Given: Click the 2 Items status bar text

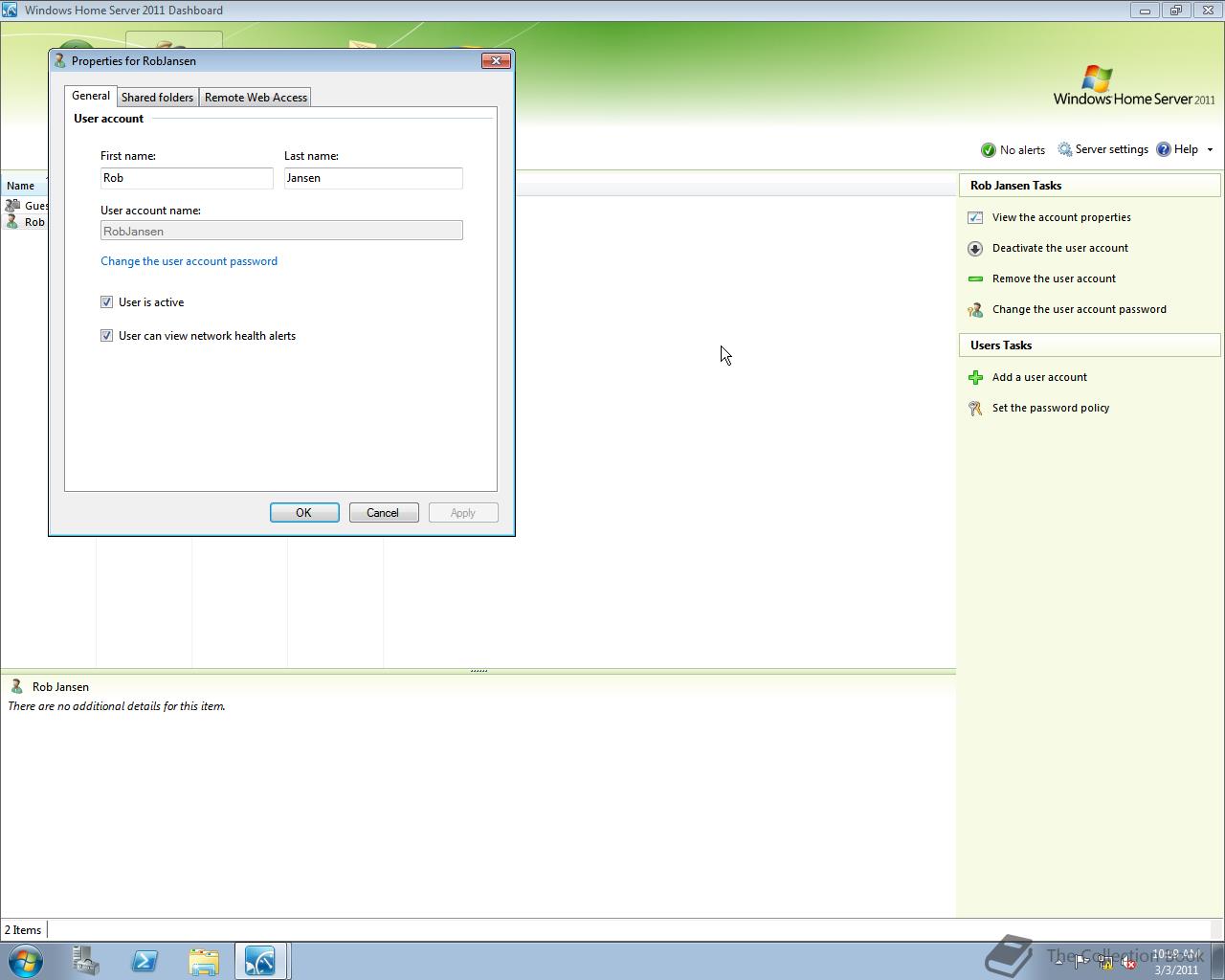Looking at the screenshot, I should pos(23,930).
